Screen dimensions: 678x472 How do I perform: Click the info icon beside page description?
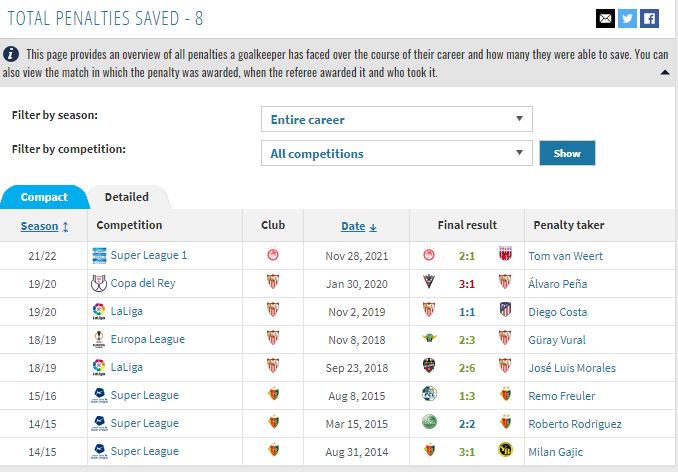[10, 54]
